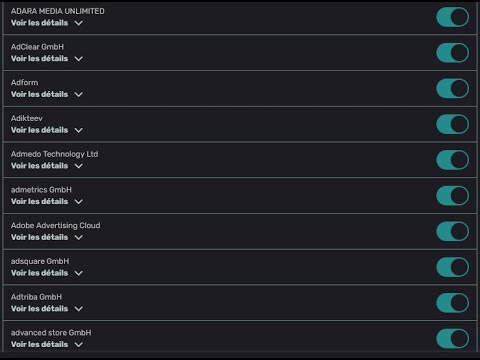Open 'Voir les détails' under admetrics GmbH
The height and width of the screenshot is (360, 480).
[x=39, y=201]
